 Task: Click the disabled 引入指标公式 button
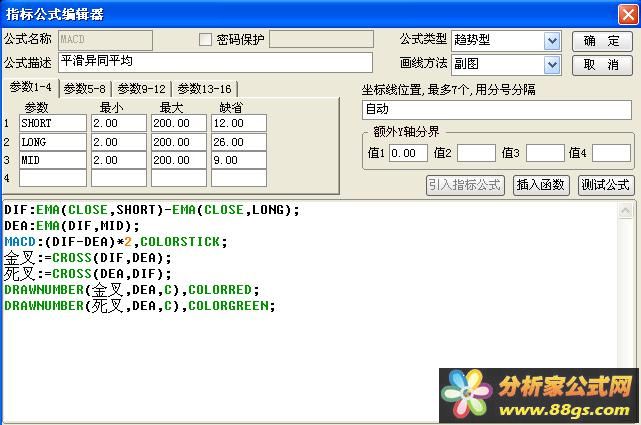pos(465,186)
